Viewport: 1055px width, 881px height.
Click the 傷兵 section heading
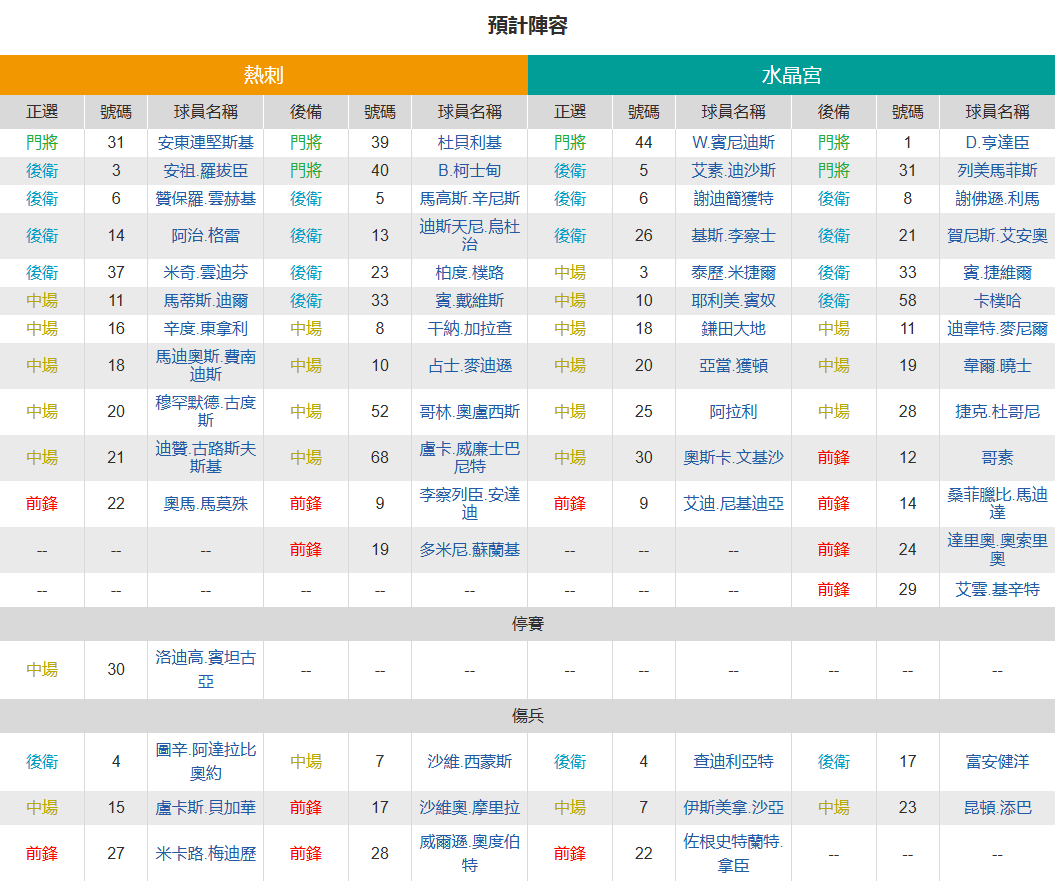(x=528, y=715)
